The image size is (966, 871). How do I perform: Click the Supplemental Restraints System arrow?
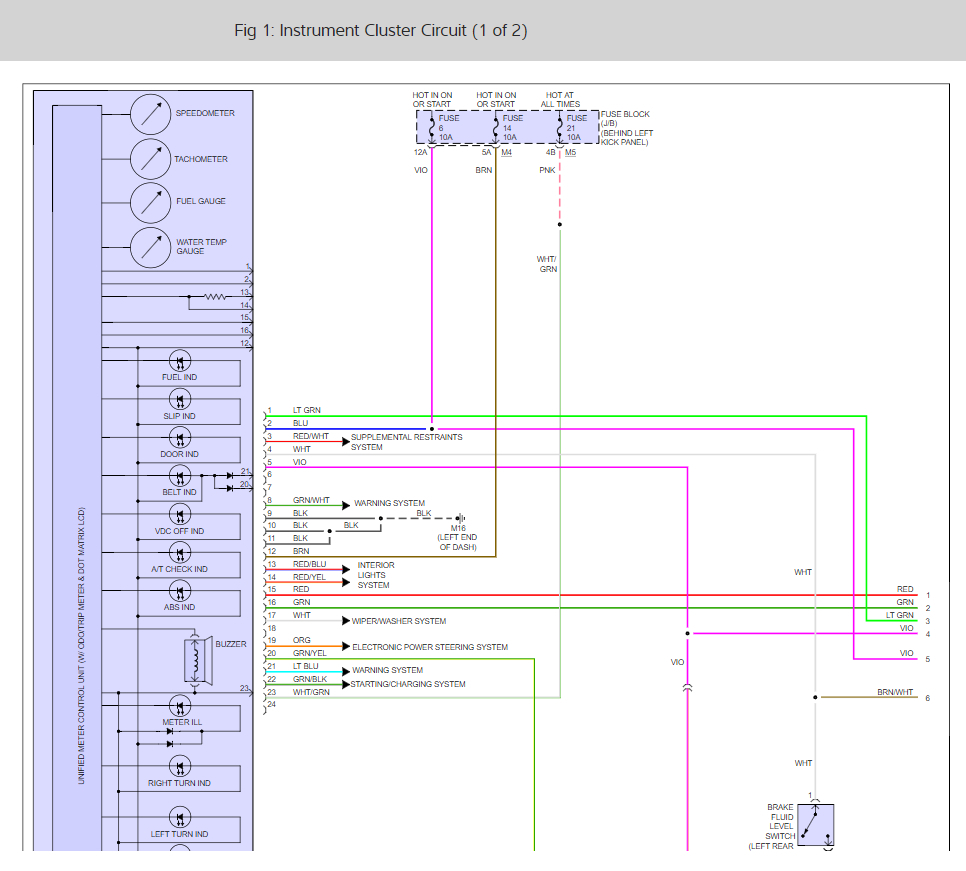pyautogui.click(x=346, y=442)
